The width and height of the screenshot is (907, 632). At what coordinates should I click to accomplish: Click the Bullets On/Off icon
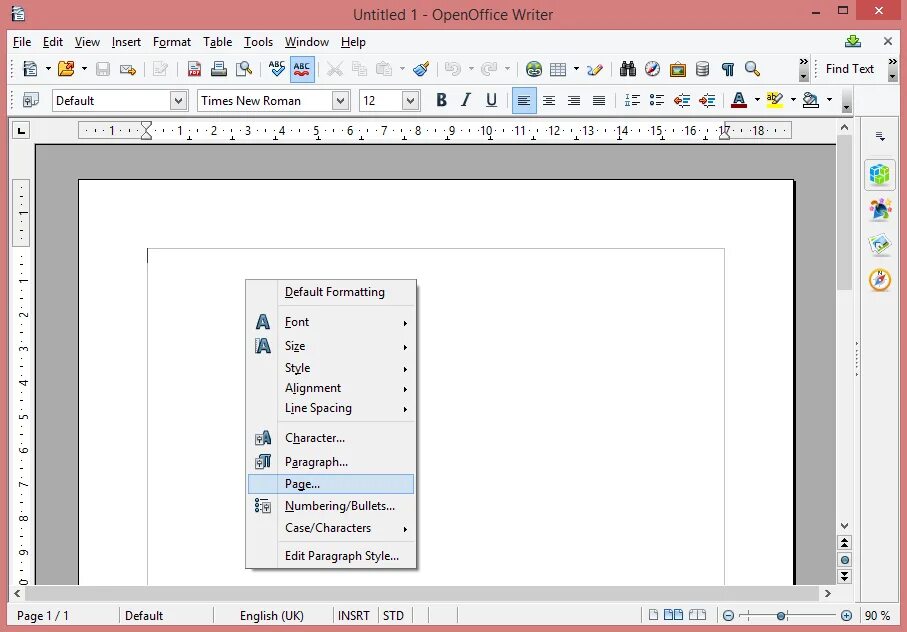coord(657,101)
